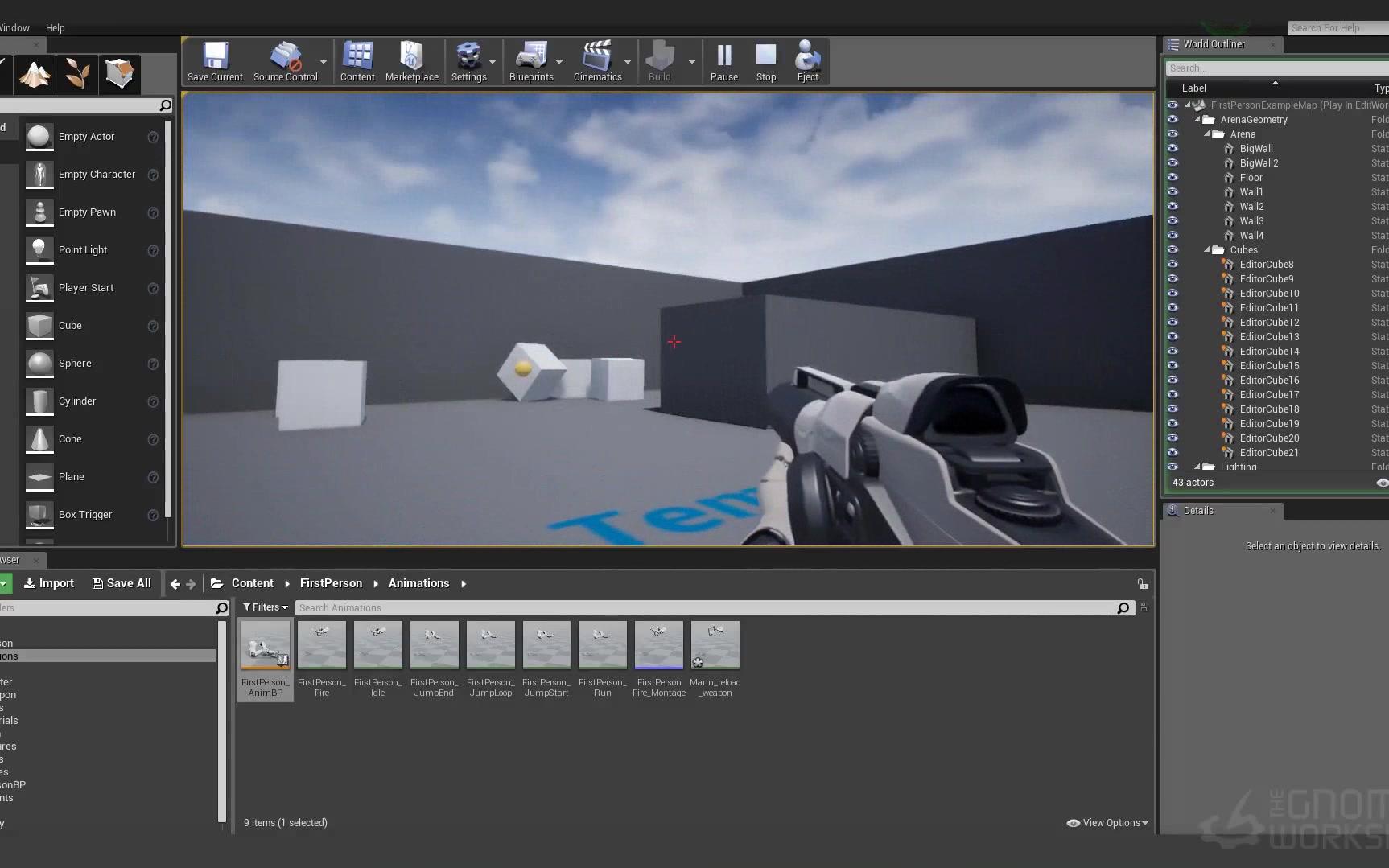The width and height of the screenshot is (1389, 868).
Task: Open the Help menu
Action: click(x=55, y=27)
